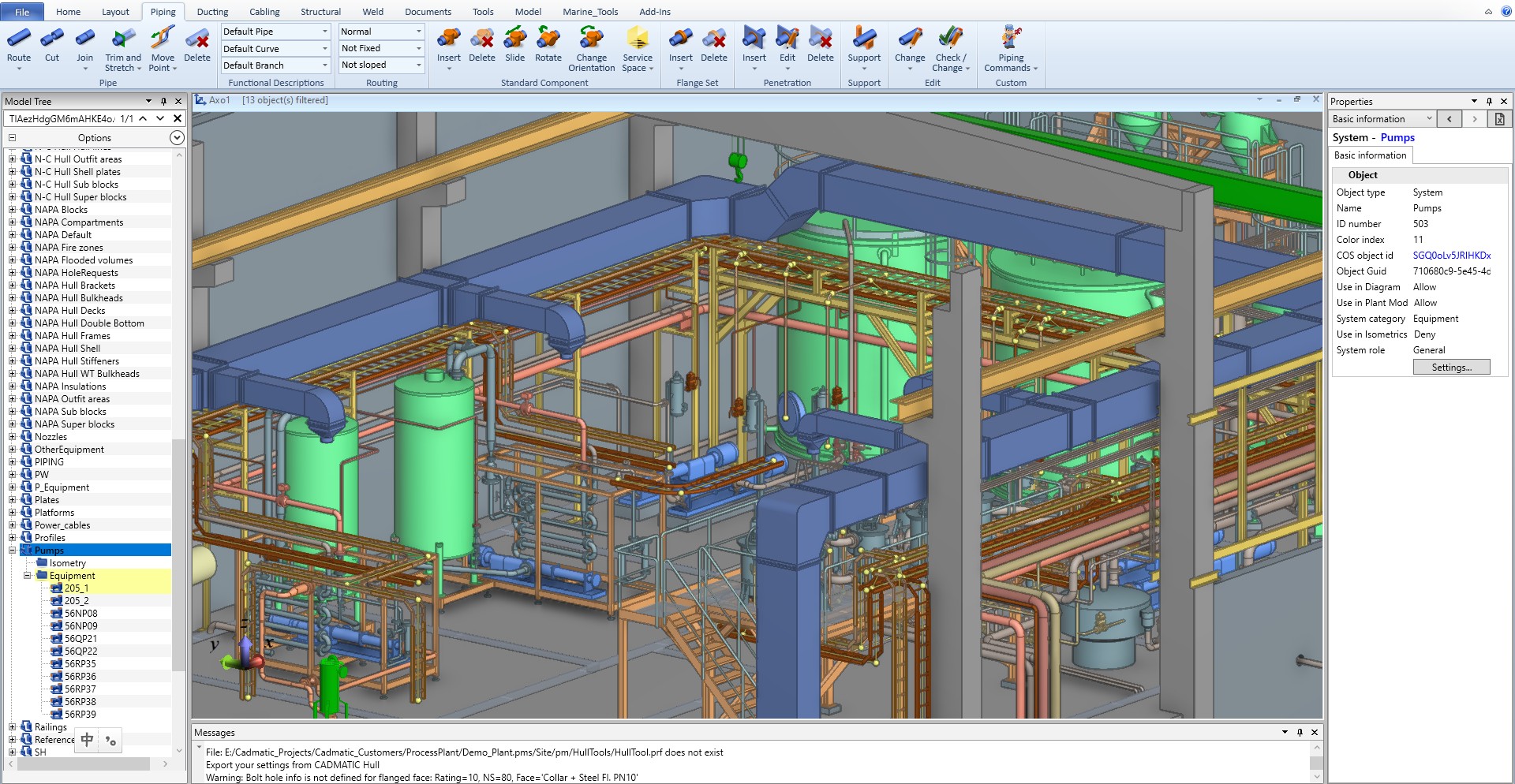Click the Change edit tool
Viewport: 1515px width, 784px height.
tap(910, 47)
